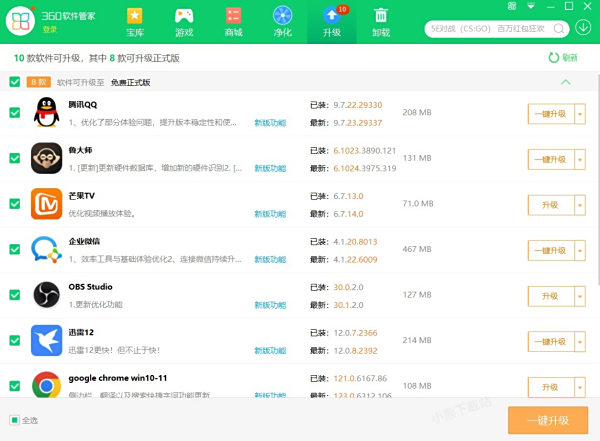Click 升级 button for OBS Studio

(551, 296)
